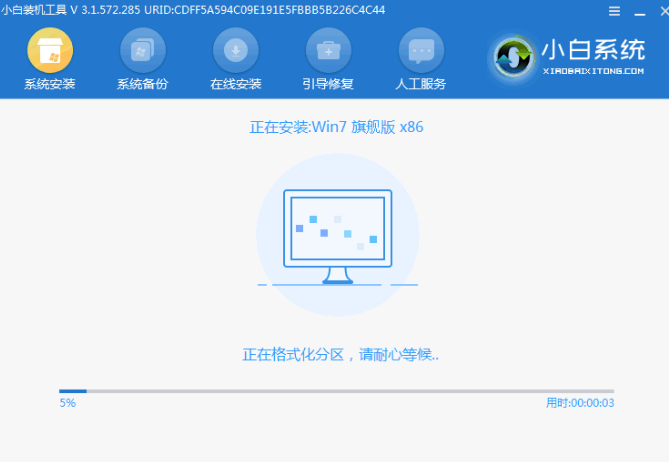The height and width of the screenshot is (462, 669).
Task: Click the installation progress bar
Action: (x=336, y=391)
